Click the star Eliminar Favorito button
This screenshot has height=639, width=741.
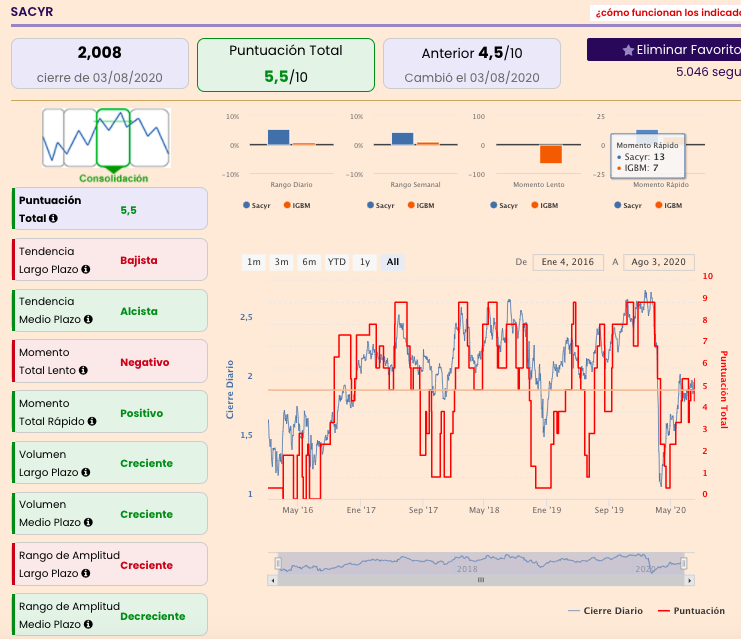tap(664, 50)
